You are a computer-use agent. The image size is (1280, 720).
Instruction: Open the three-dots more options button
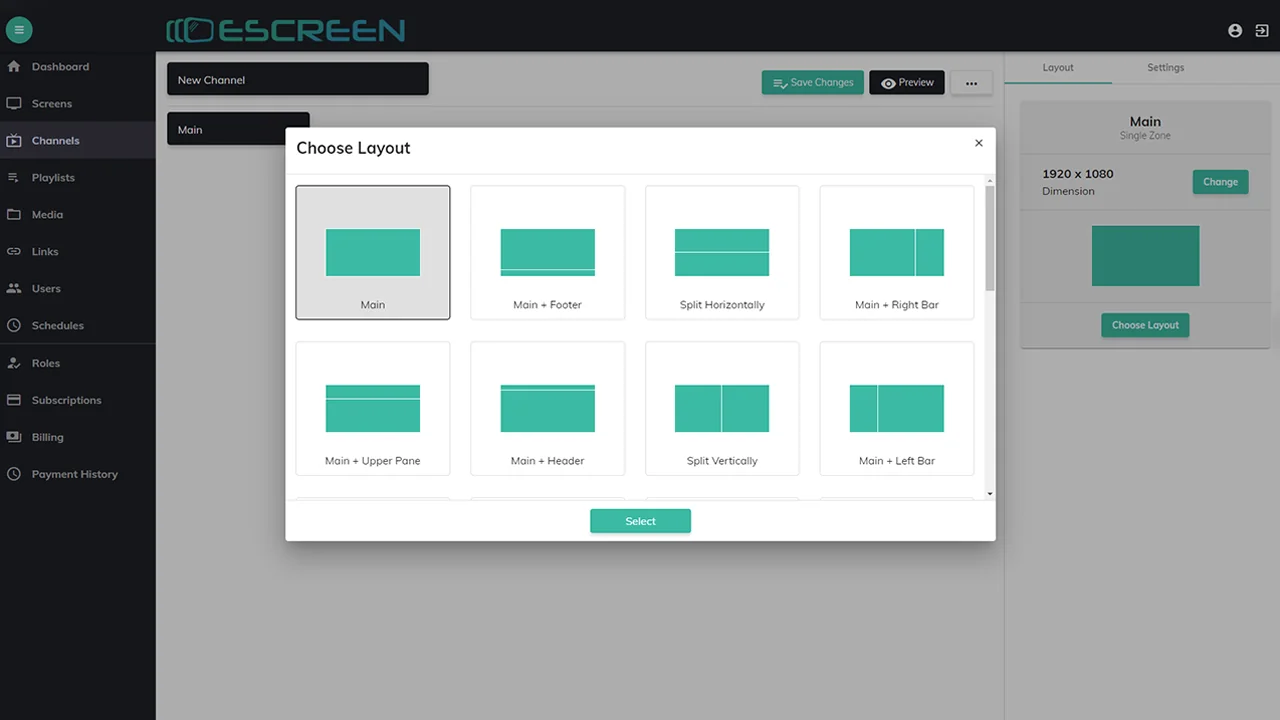tap(971, 83)
